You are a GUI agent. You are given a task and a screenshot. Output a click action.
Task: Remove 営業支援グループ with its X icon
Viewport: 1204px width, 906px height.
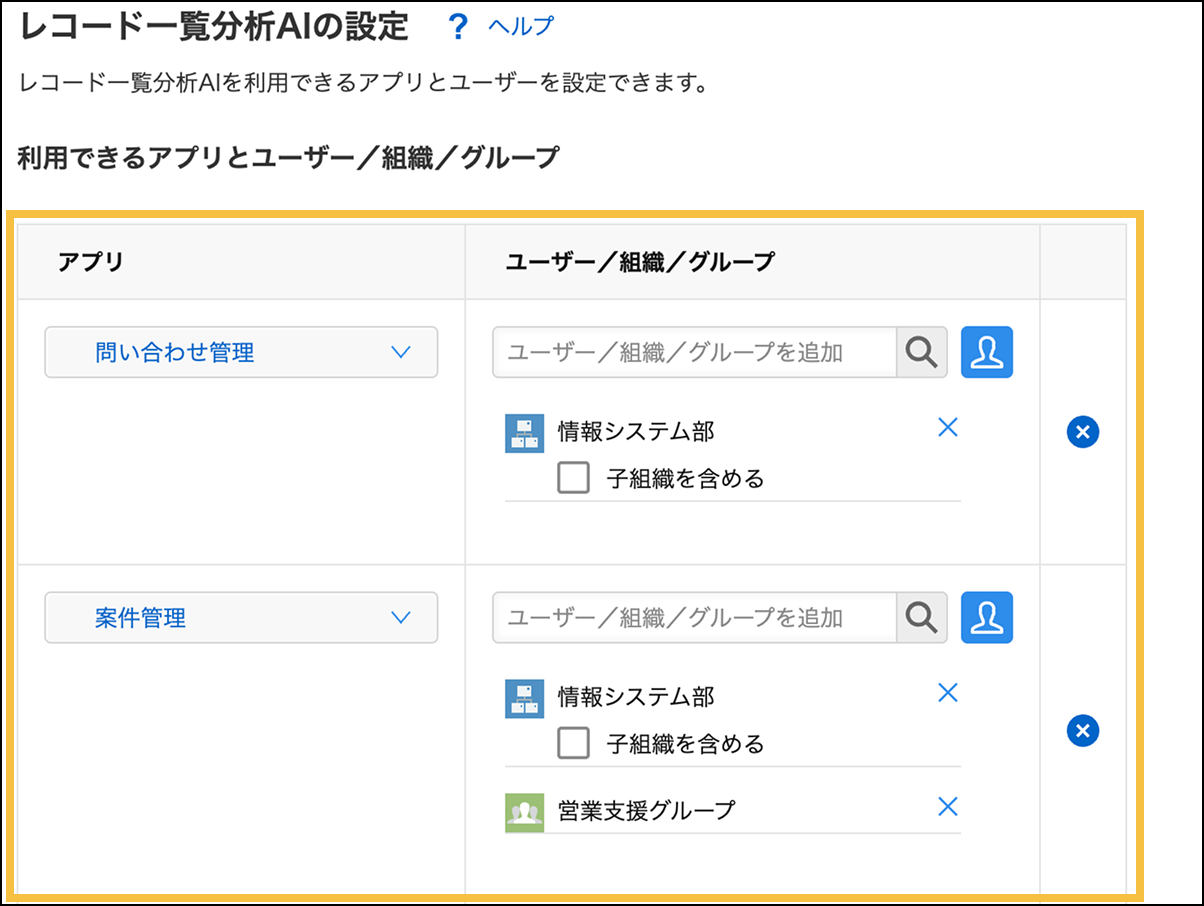(x=947, y=807)
